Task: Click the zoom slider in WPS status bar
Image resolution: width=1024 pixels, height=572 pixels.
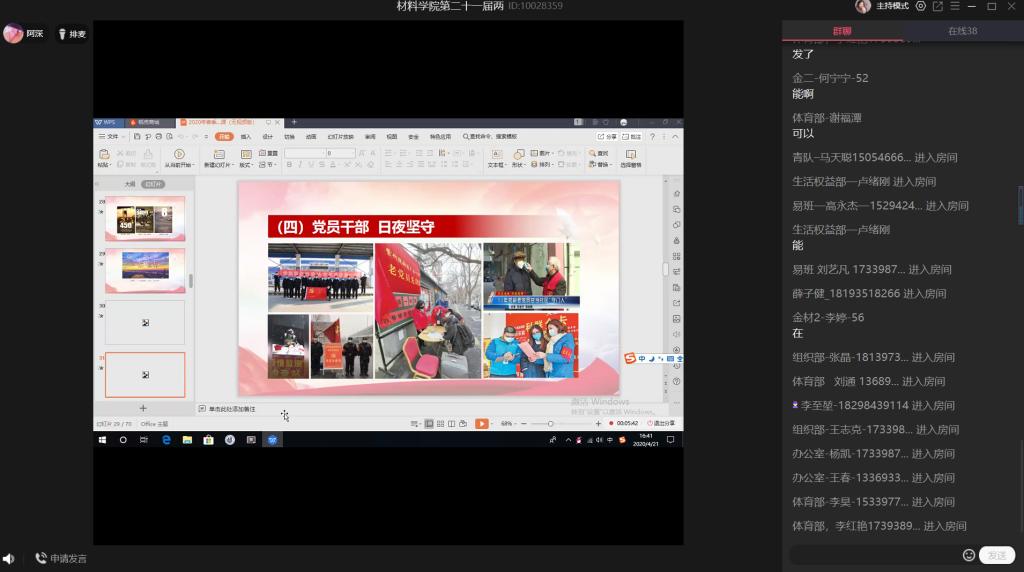Action: 550,424
